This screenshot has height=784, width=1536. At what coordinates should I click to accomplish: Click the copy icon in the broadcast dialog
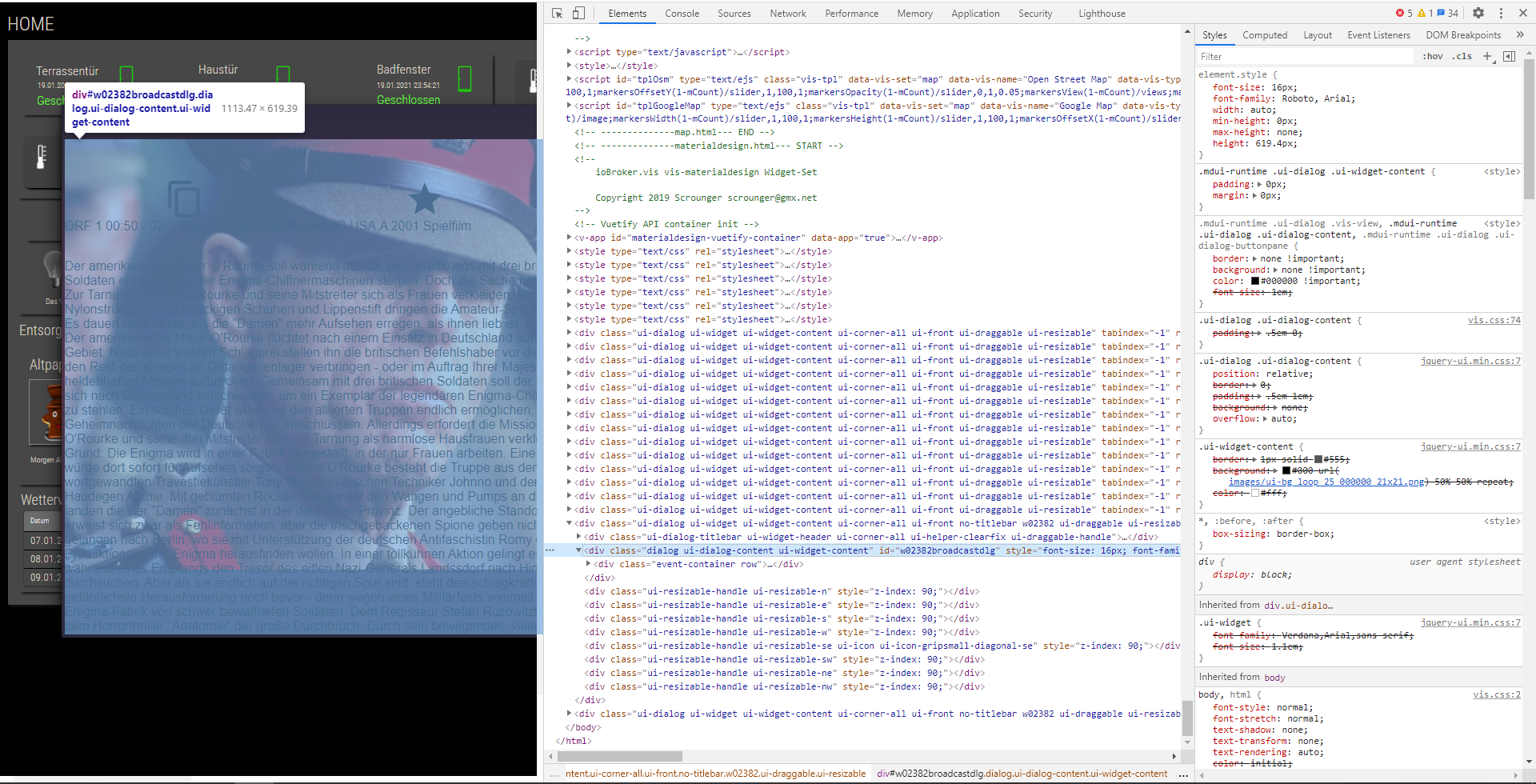pos(184,198)
